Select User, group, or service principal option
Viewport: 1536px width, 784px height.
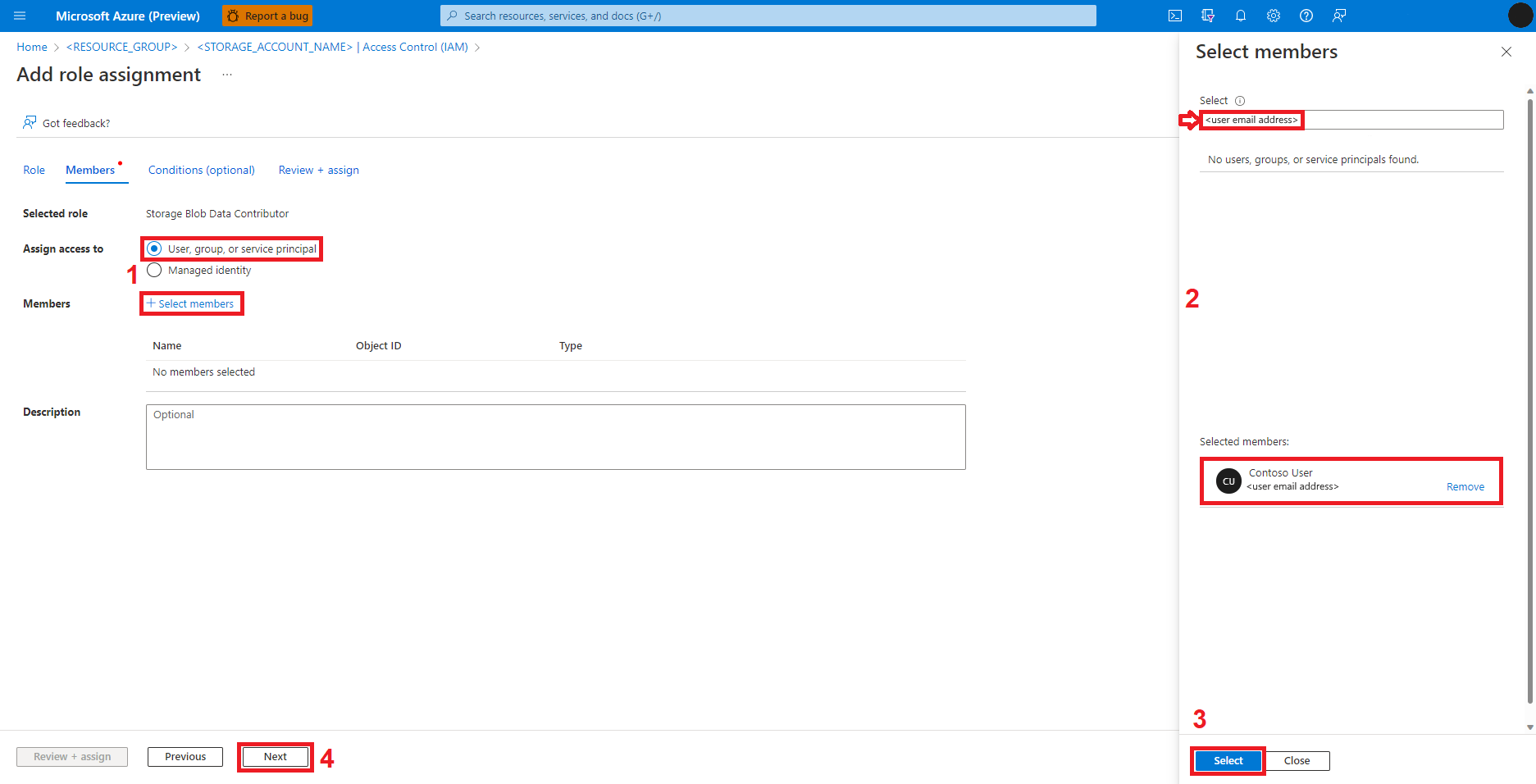click(x=154, y=248)
